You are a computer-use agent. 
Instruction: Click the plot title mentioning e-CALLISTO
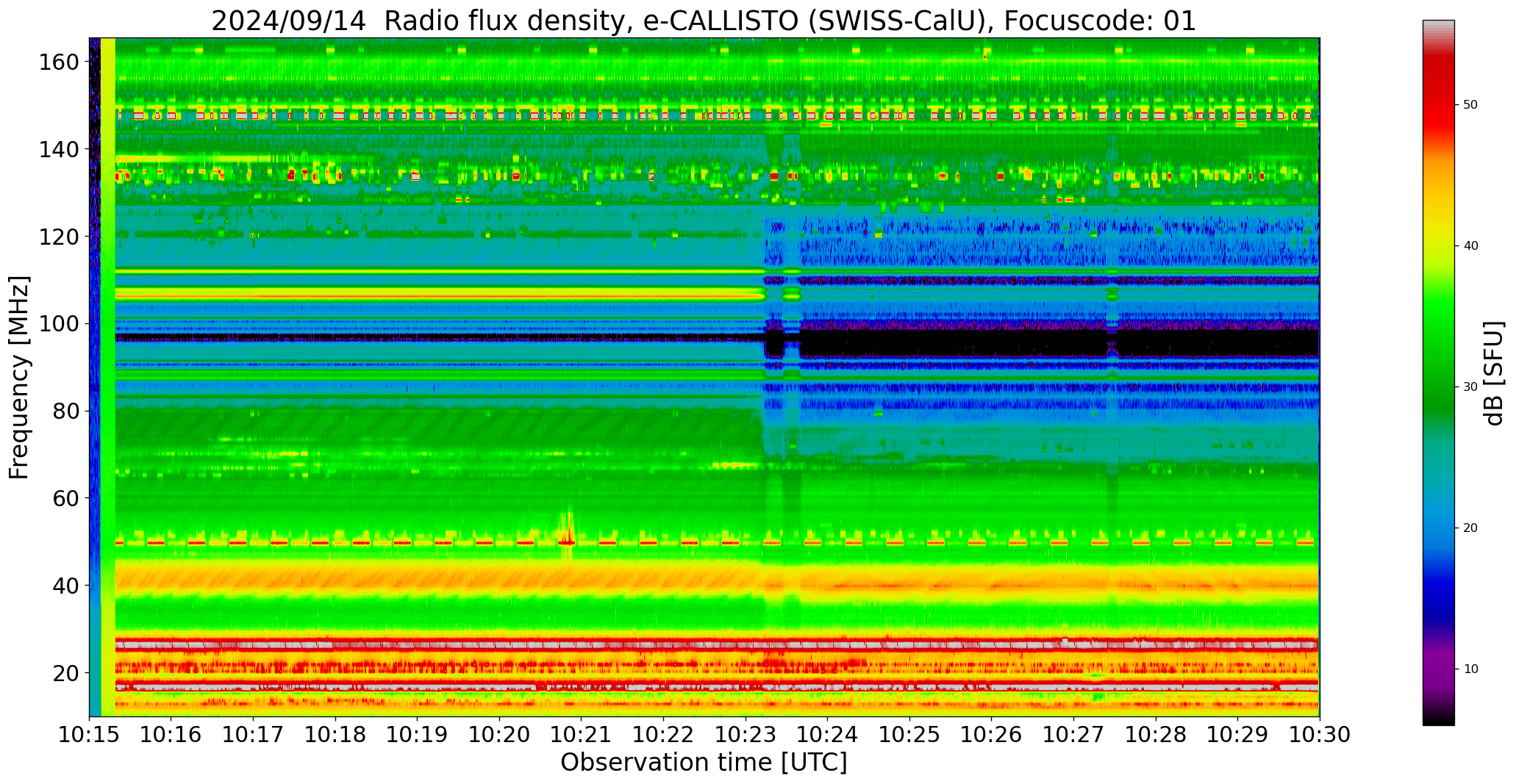[x=704, y=21]
